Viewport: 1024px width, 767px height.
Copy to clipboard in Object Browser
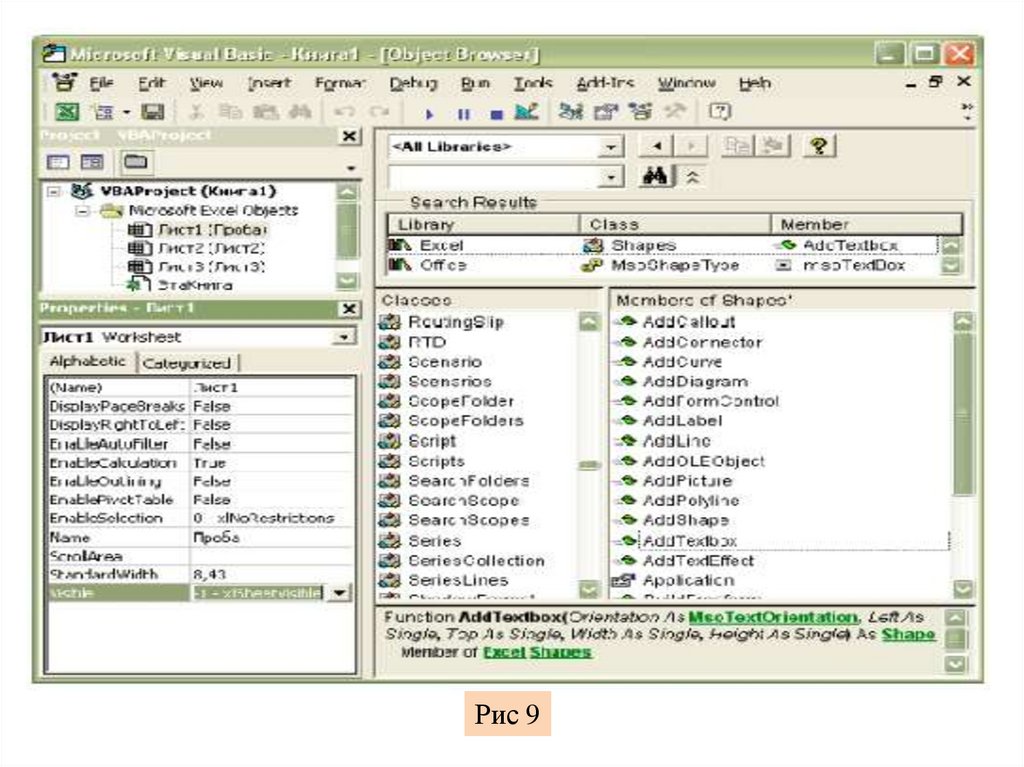[738, 146]
